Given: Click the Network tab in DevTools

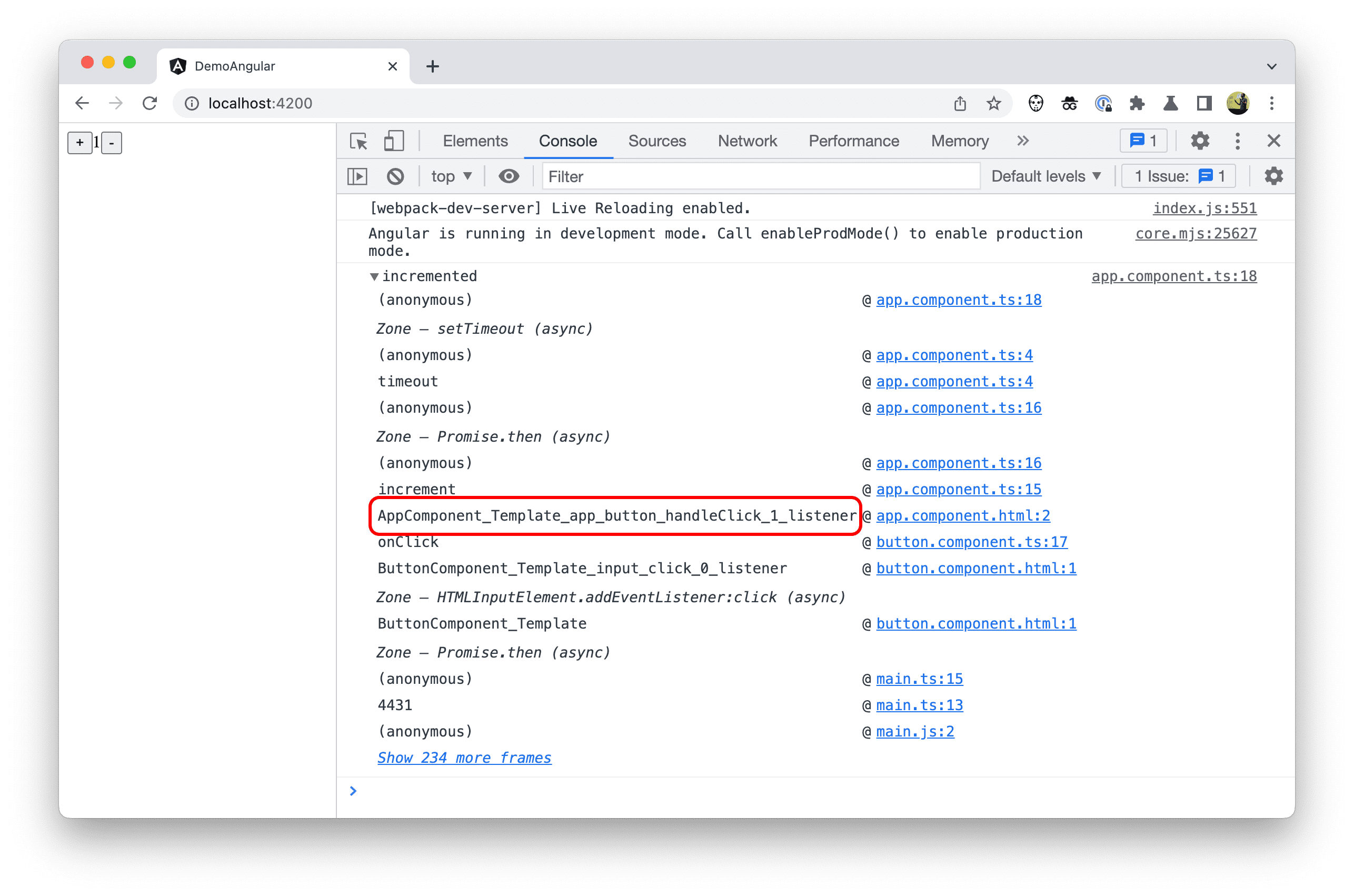Looking at the screenshot, I should tap(749, 140).
